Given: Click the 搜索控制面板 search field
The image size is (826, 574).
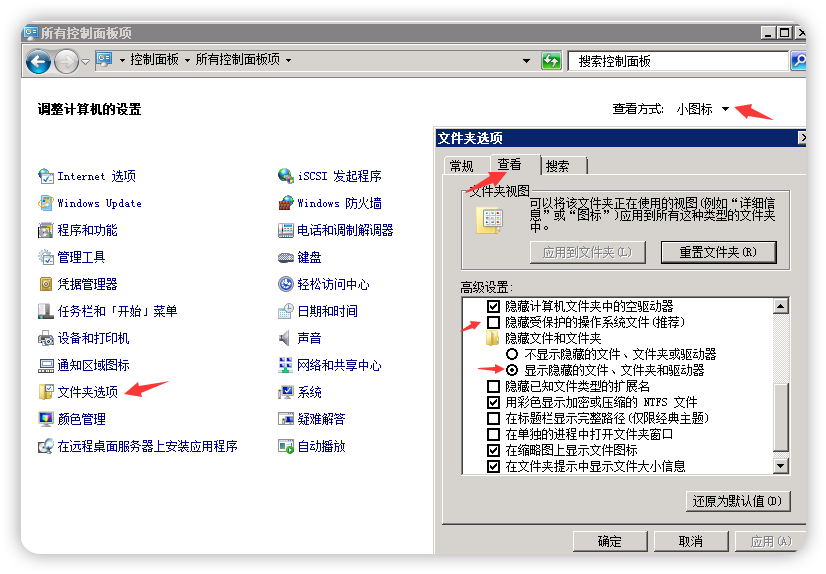Looking at the screenshot, I should pos(678,61).
